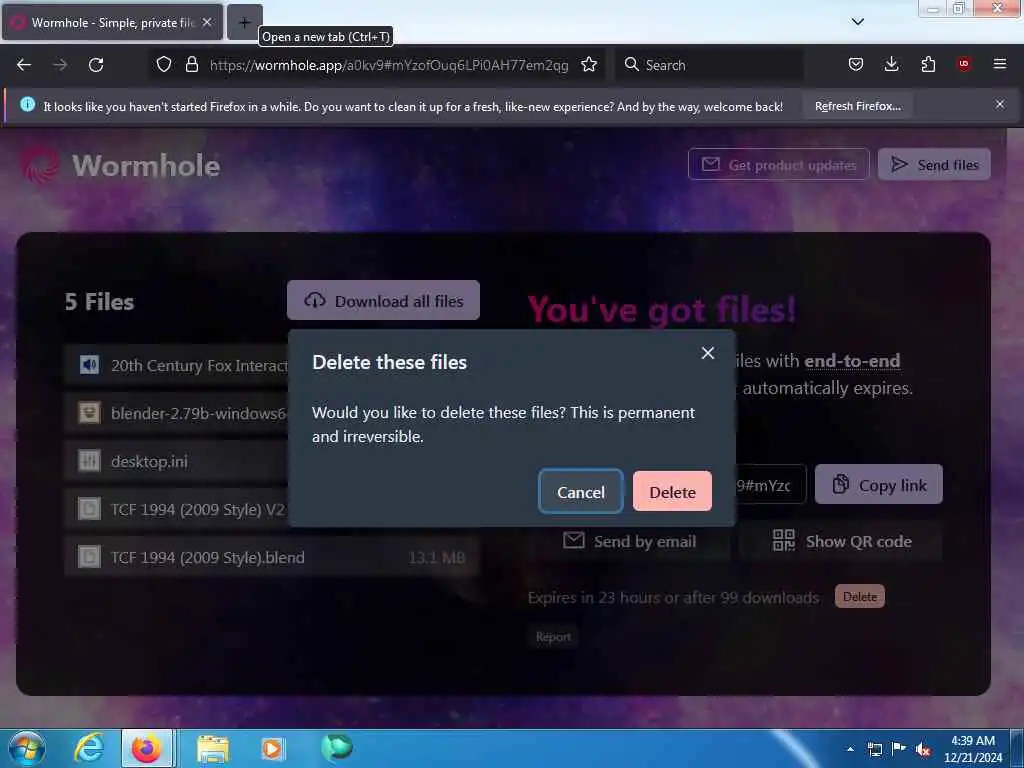Click Refresh Firefox... button in notification
The image size is (1024, 768).
(857, 106)
